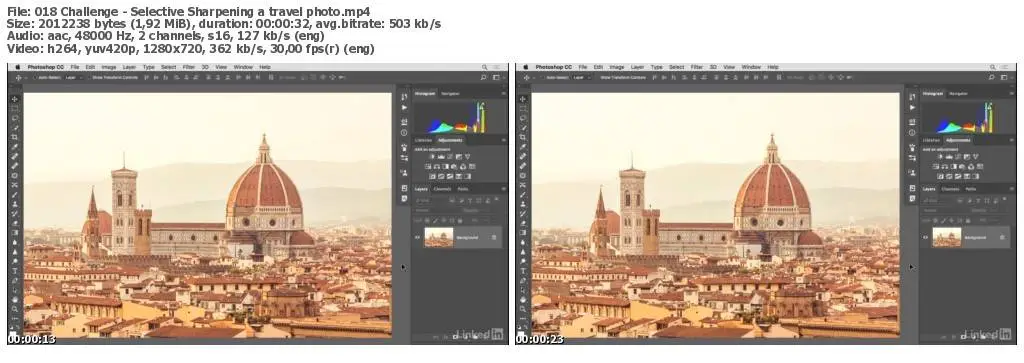Select the Type tool in the 00:00:13 frame
Image resolution: width=1024 pixels, height=363 pixels.
pos(15,271)
